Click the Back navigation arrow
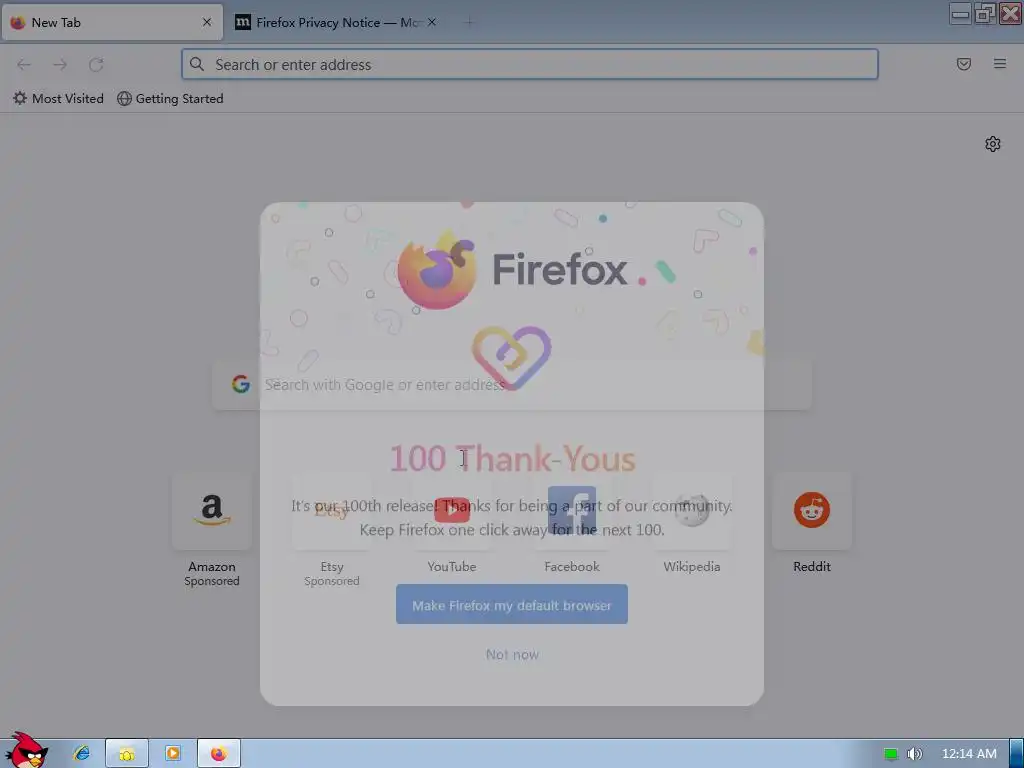Viewport: 1024px width, 768px height. point(24,64)
